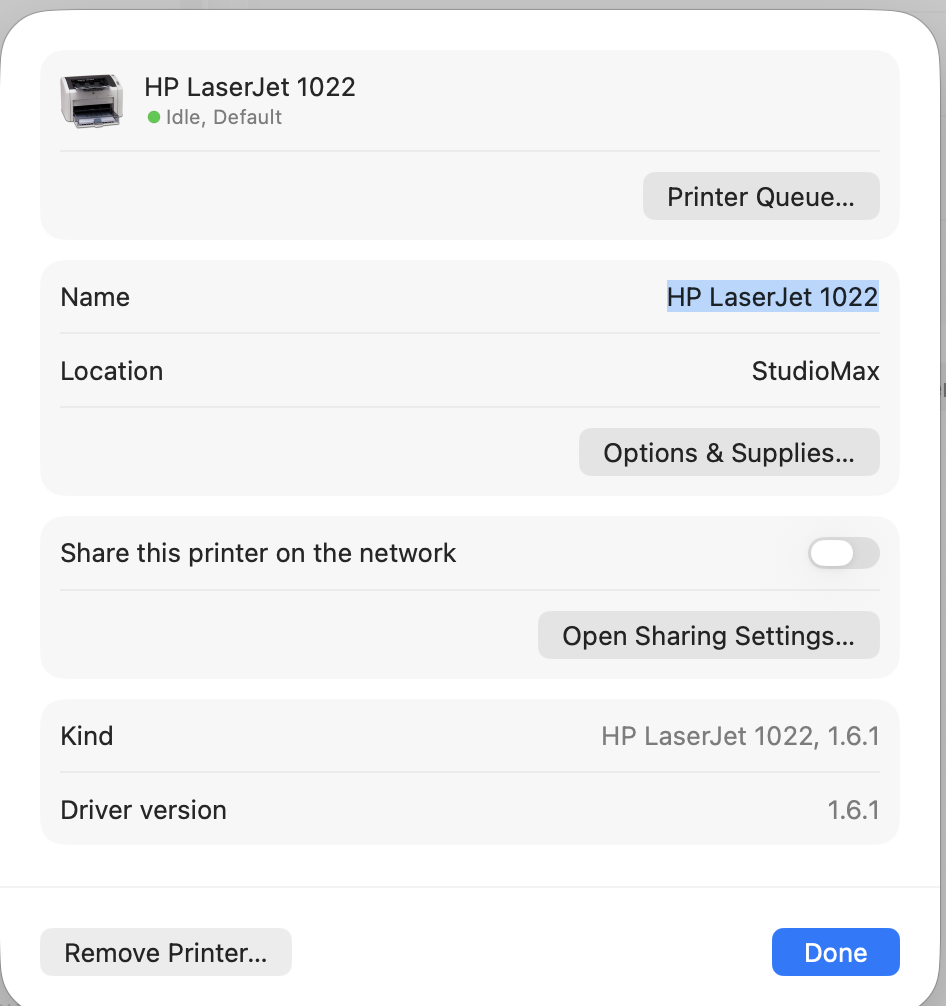Image resolution: width=946 pixels, height=1006 pixels.
Task: Click the HP LaserJet printer icon
Action: [x=91, y=100]
